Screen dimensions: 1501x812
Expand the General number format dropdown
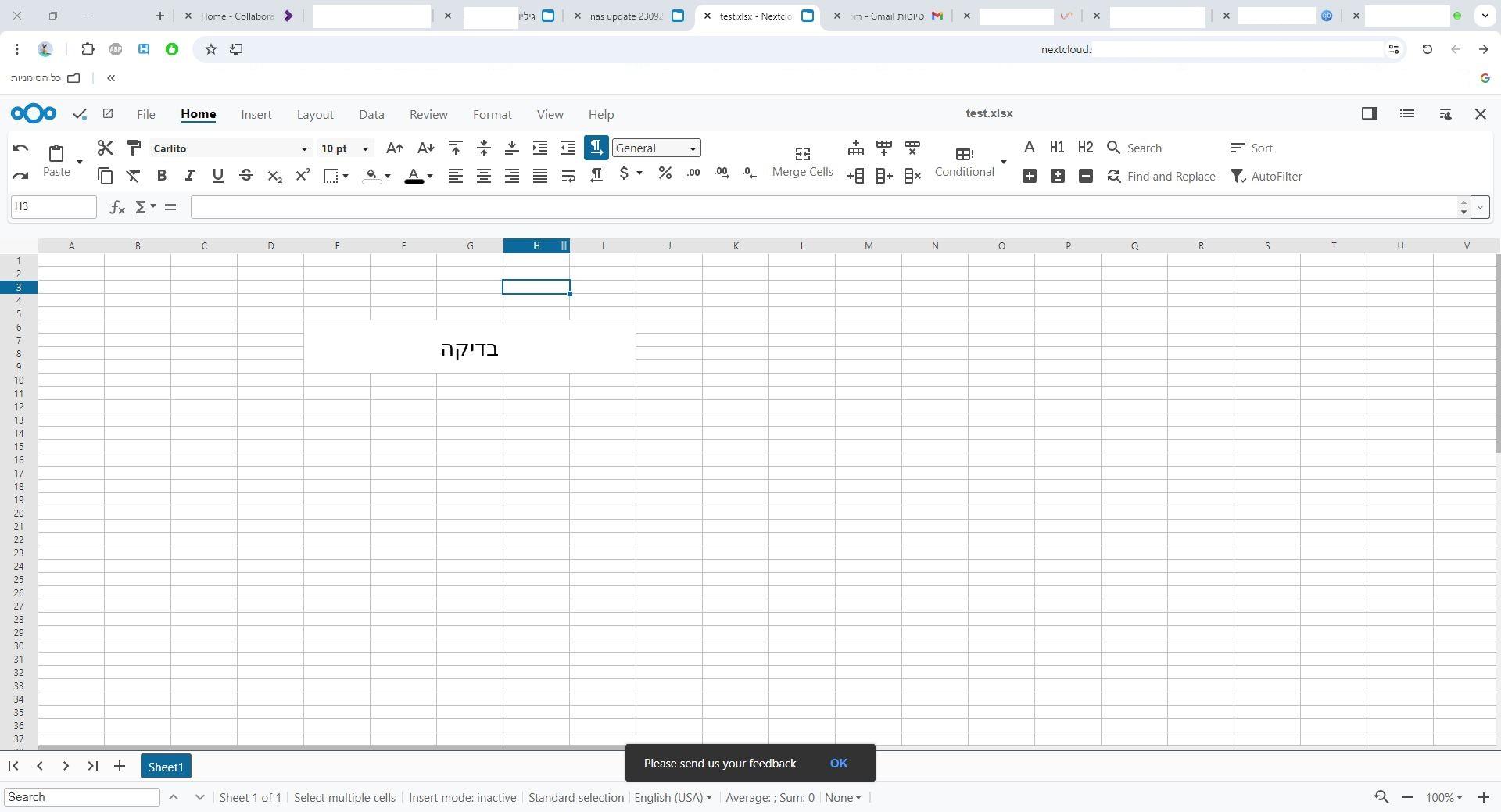[692, 148]
